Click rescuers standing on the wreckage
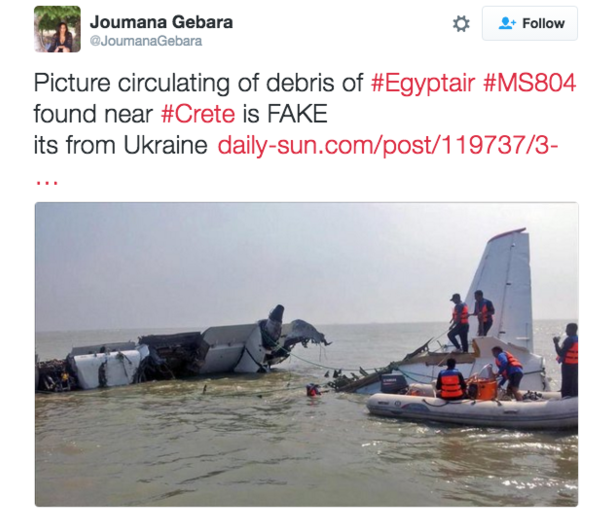Viewport: 612px width, 514px height. tap(471, 321)
